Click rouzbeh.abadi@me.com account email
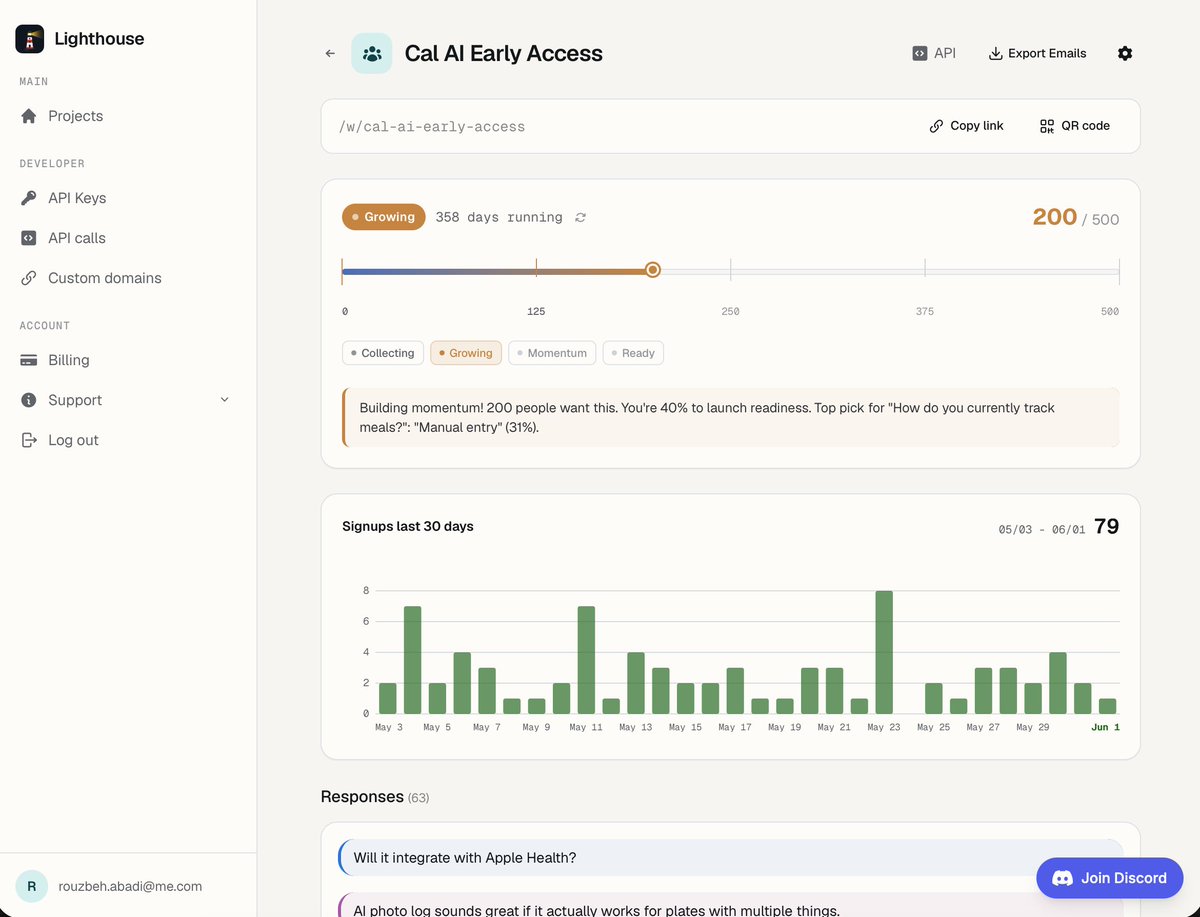Image resolution: width=1200 pixels, height=917 pixels. [128, 886]
